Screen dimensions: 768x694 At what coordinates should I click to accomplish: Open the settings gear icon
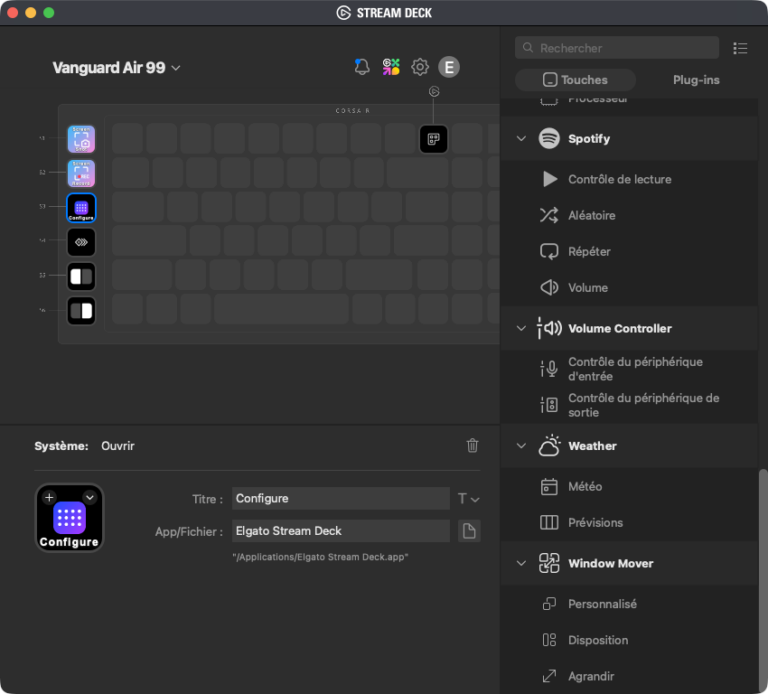[420, 67]
